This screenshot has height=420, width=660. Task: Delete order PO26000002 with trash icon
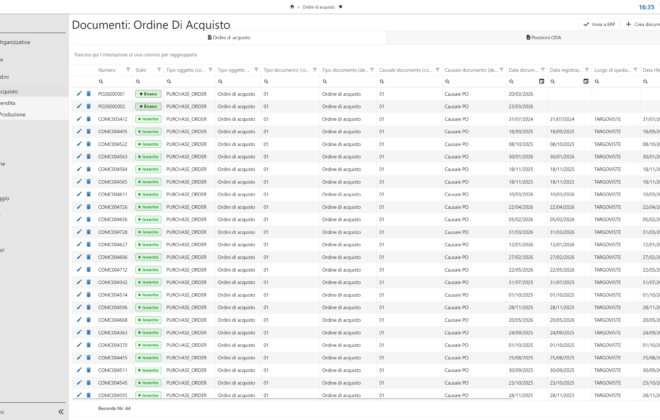pyautogui.click(x=88, y=106)
